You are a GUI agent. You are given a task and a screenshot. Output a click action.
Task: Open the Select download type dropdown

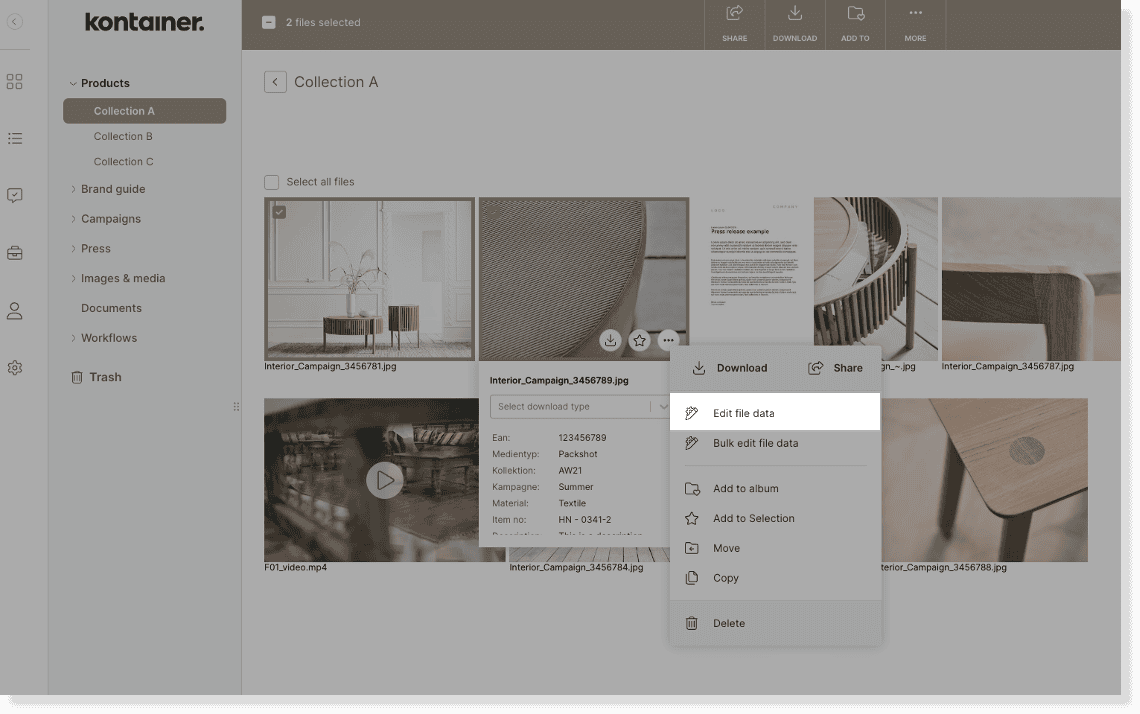(580, 406)
